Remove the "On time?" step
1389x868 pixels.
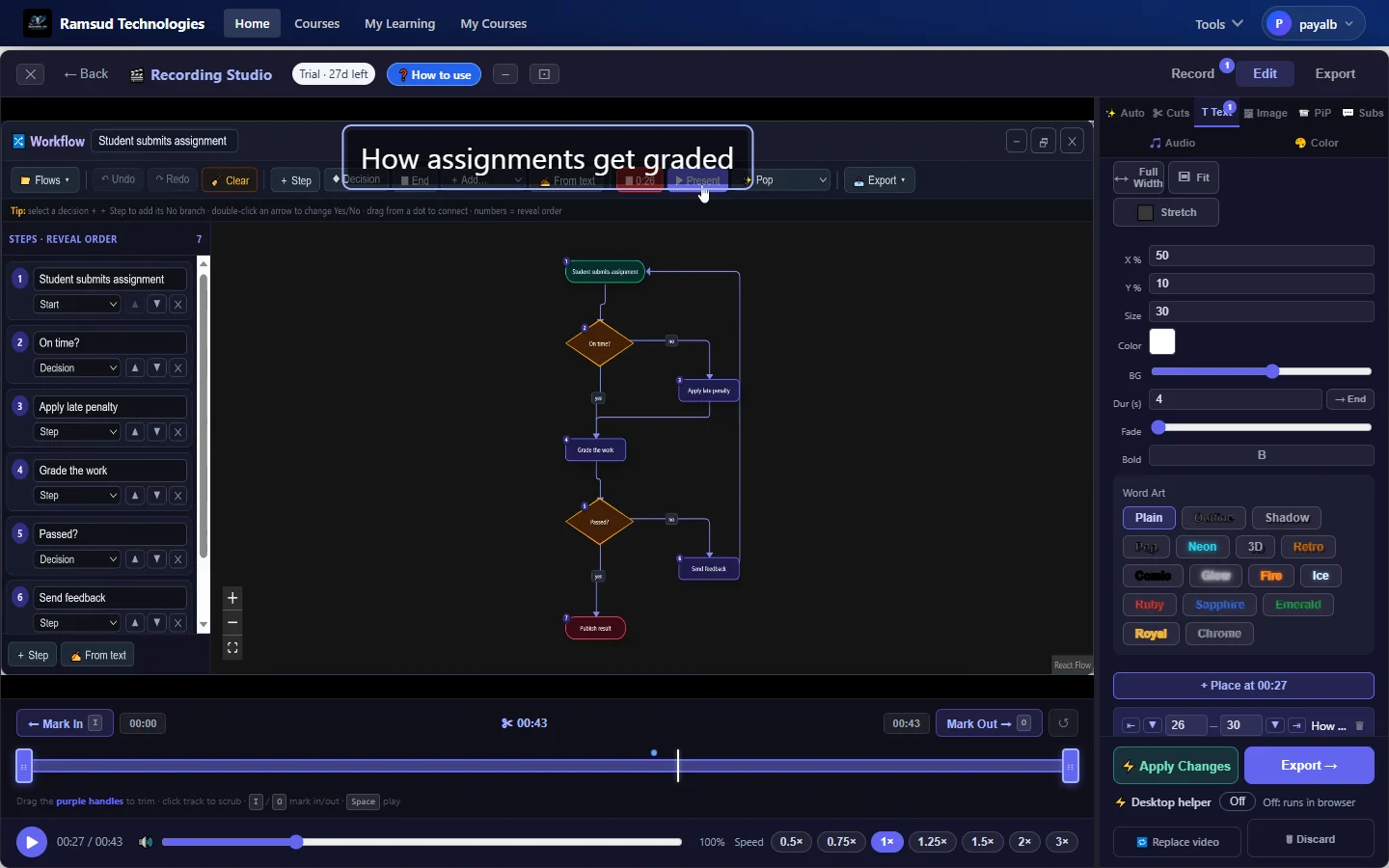(x=178, y=368)
